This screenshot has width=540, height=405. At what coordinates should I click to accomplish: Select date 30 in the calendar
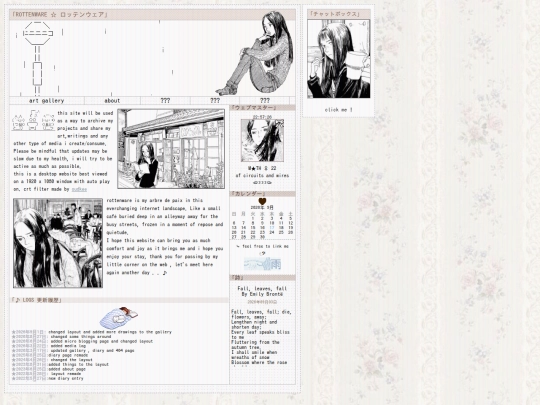point(262,237)
